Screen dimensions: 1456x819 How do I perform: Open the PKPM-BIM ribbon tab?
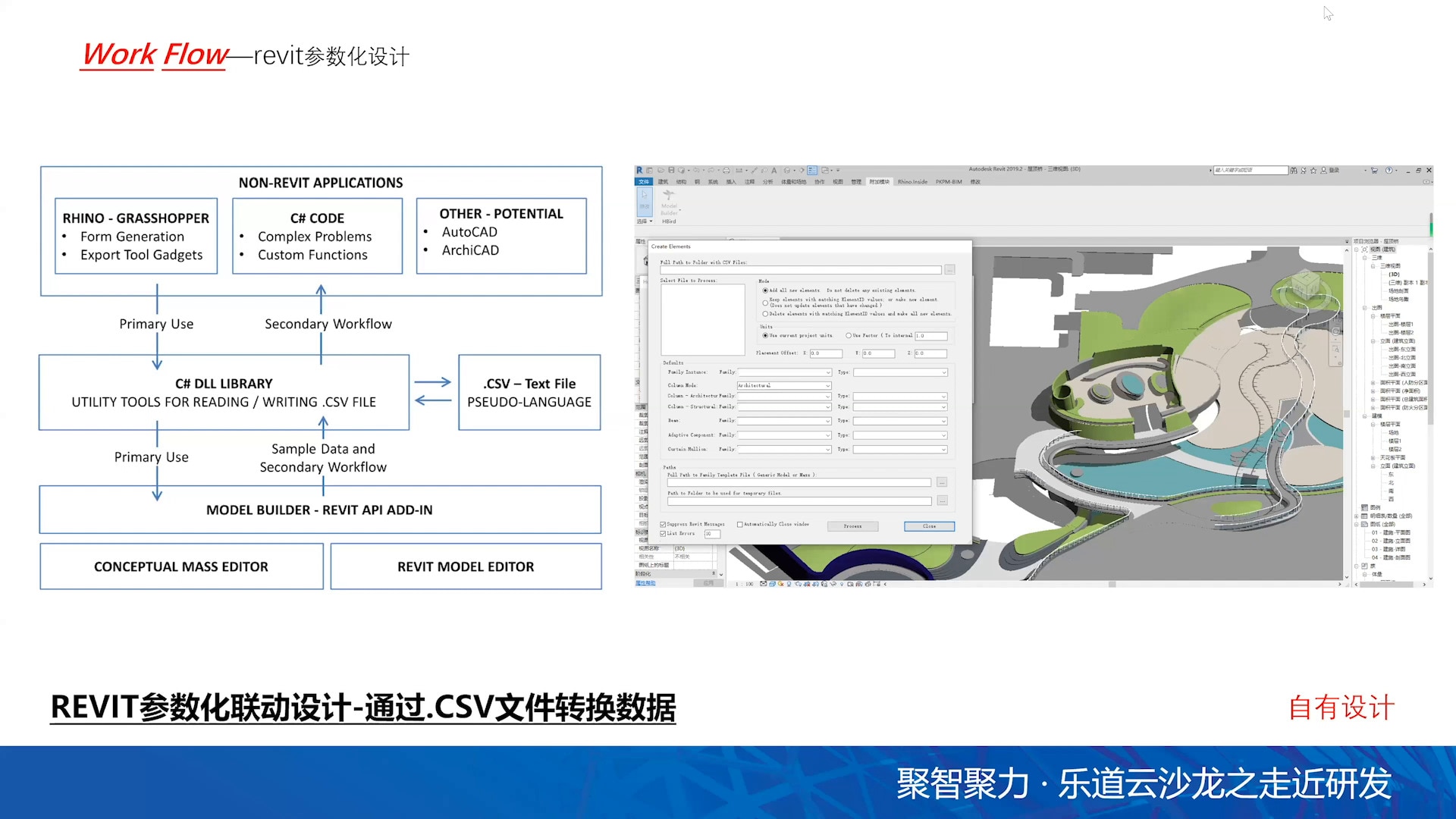pos(948,182)
